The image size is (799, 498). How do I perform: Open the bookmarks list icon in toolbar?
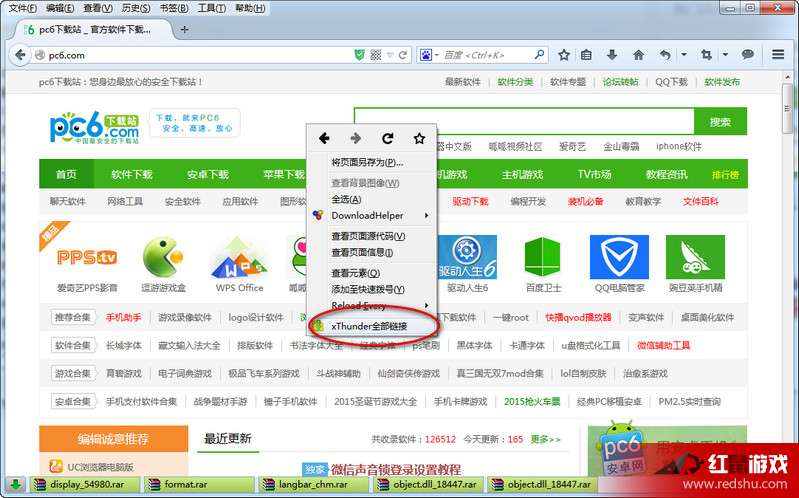[x=587, y=55]
